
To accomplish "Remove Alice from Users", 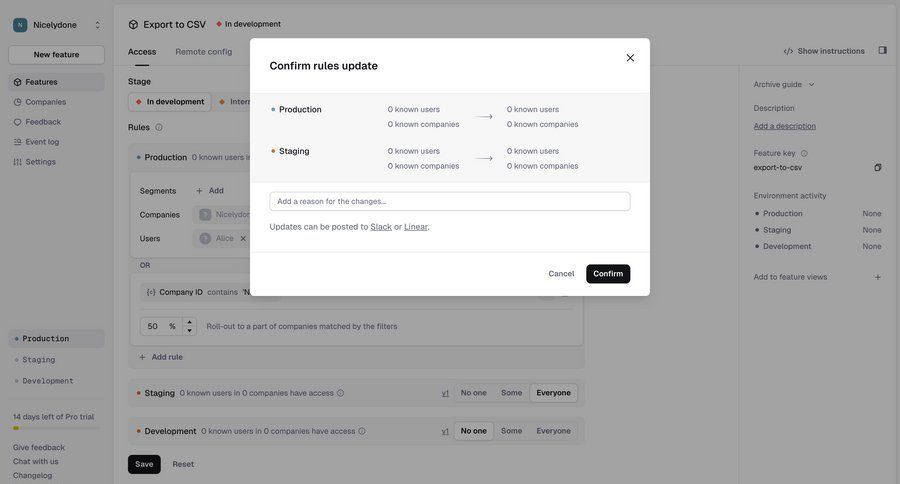I will pyautogui.click(x=243, y=238).
